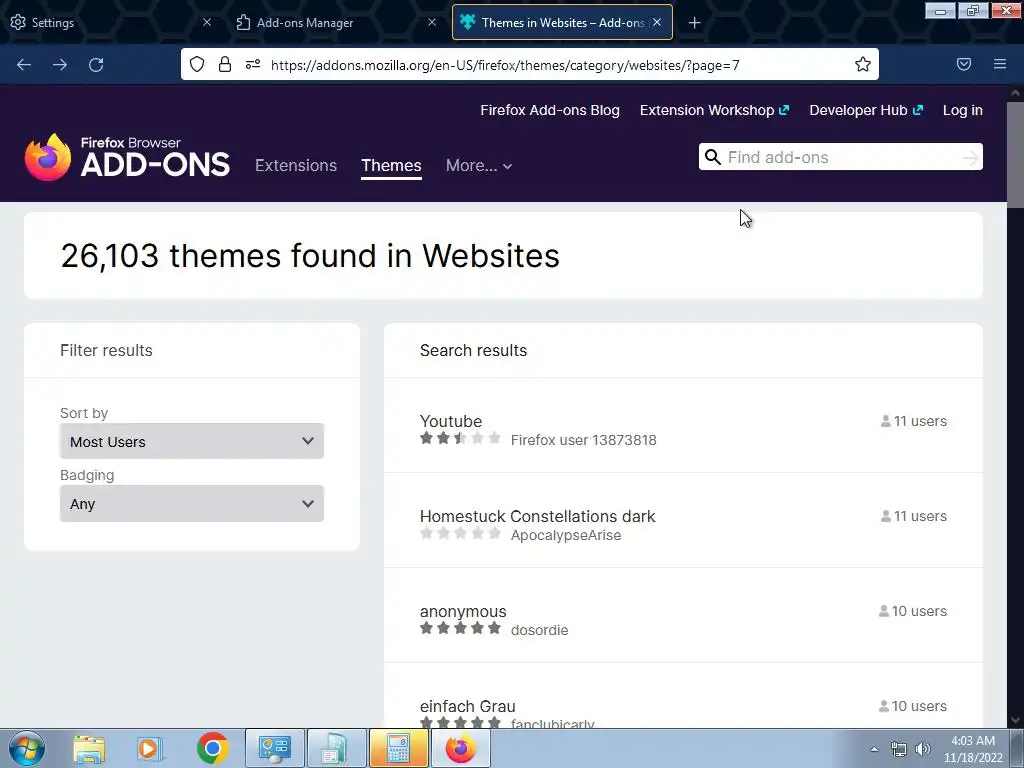Viewport: 1024px width, 768px height.
Task: Click author dosordie
Action: [539, 630]
